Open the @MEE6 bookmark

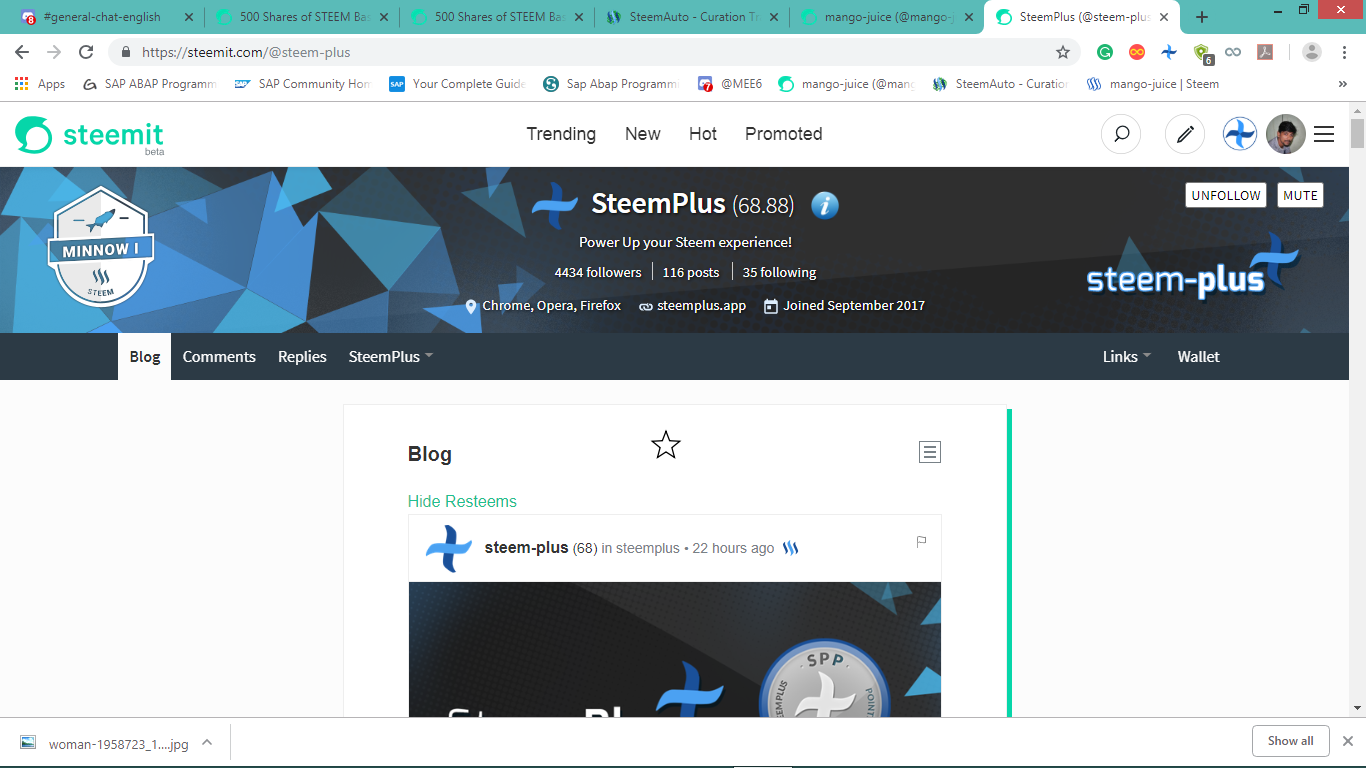click(730, 84)
